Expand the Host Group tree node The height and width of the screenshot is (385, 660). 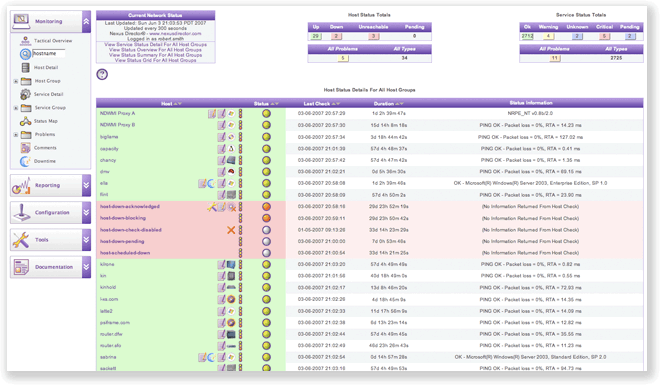click(x=16, y=81)
